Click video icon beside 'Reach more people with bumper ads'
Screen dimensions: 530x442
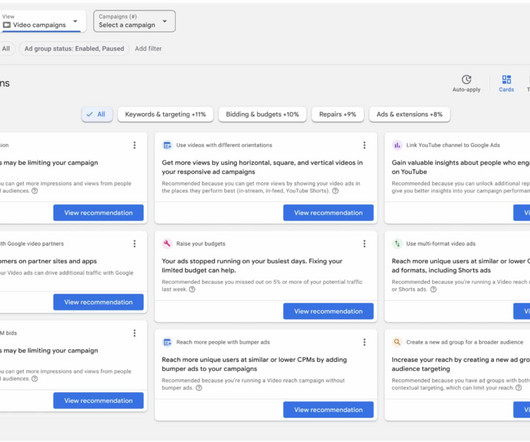(x=167, y=342)
